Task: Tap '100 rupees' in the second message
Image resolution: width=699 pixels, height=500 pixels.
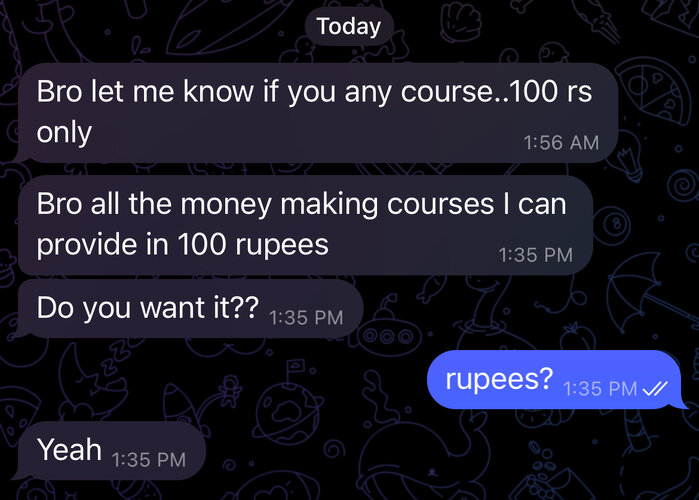Action: point(253,245)
